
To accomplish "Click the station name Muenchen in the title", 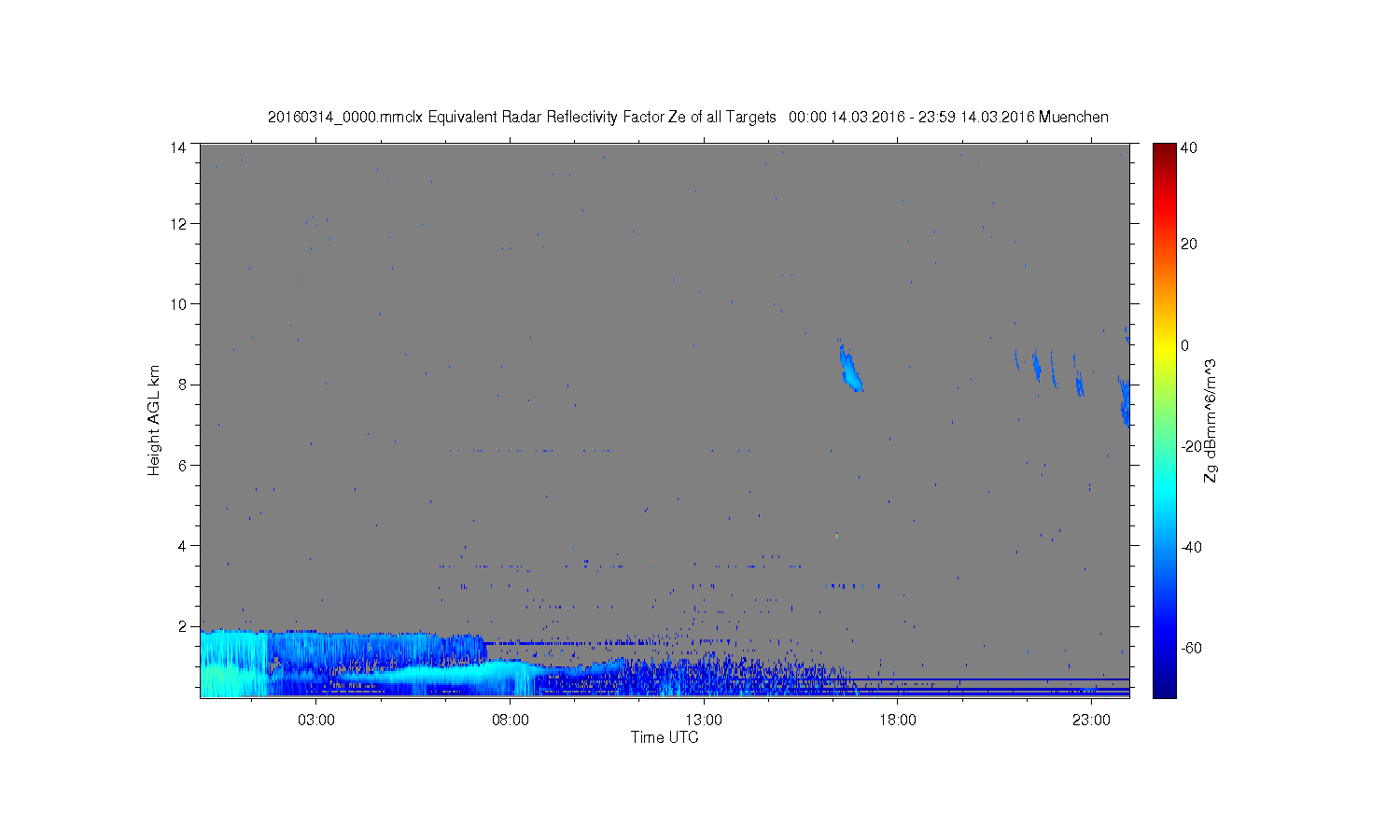I will click(1073, 117).
